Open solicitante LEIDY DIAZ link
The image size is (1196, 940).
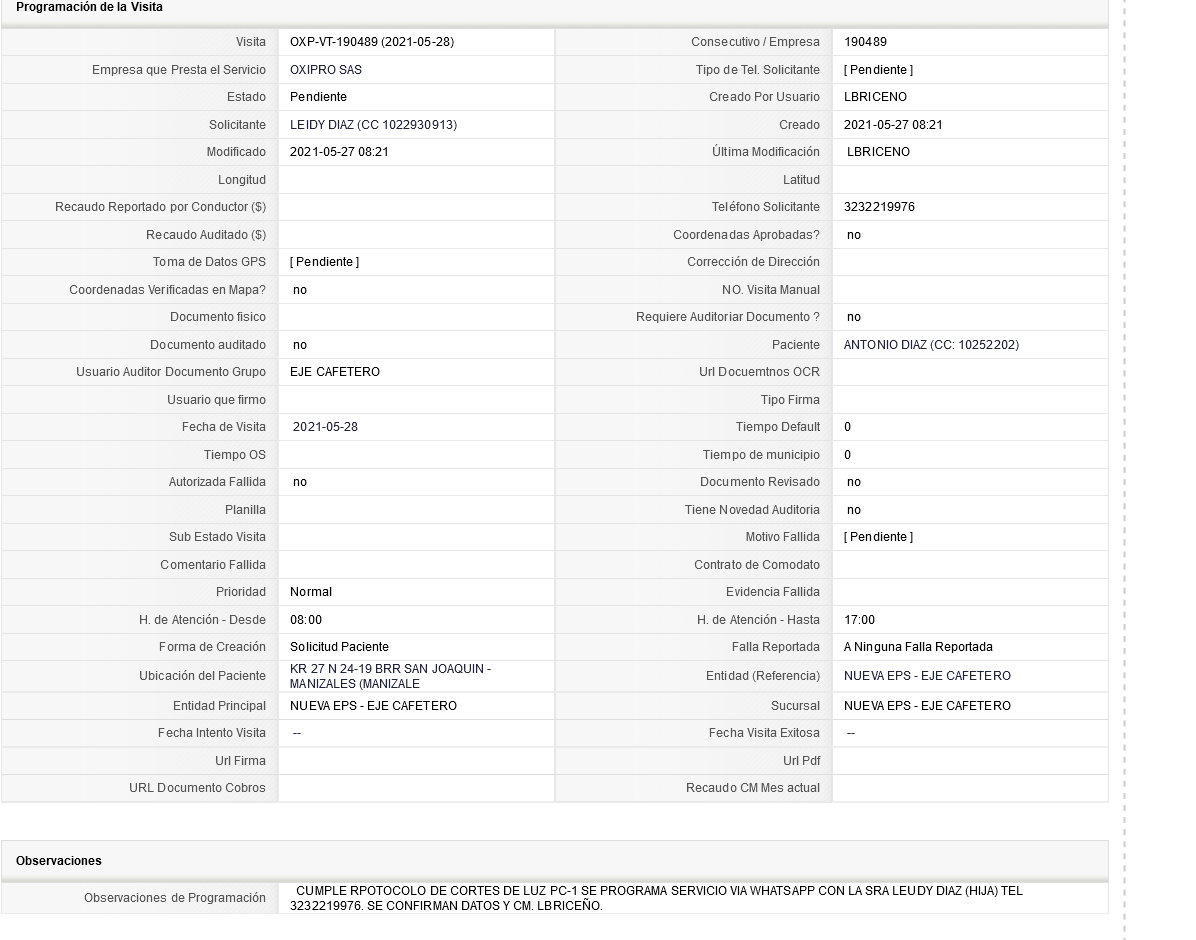point(373,124)
